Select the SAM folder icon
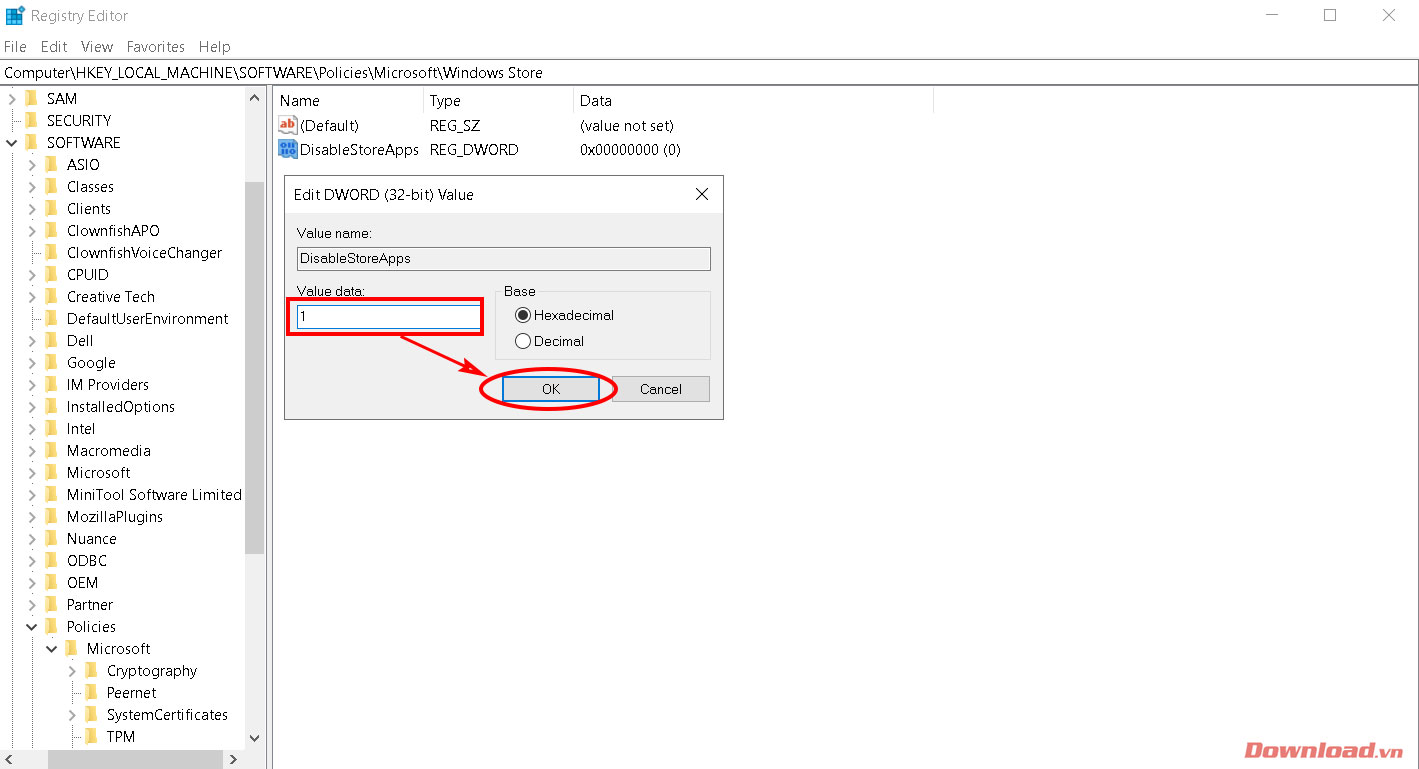1419x769 pixels. point(31,99)
